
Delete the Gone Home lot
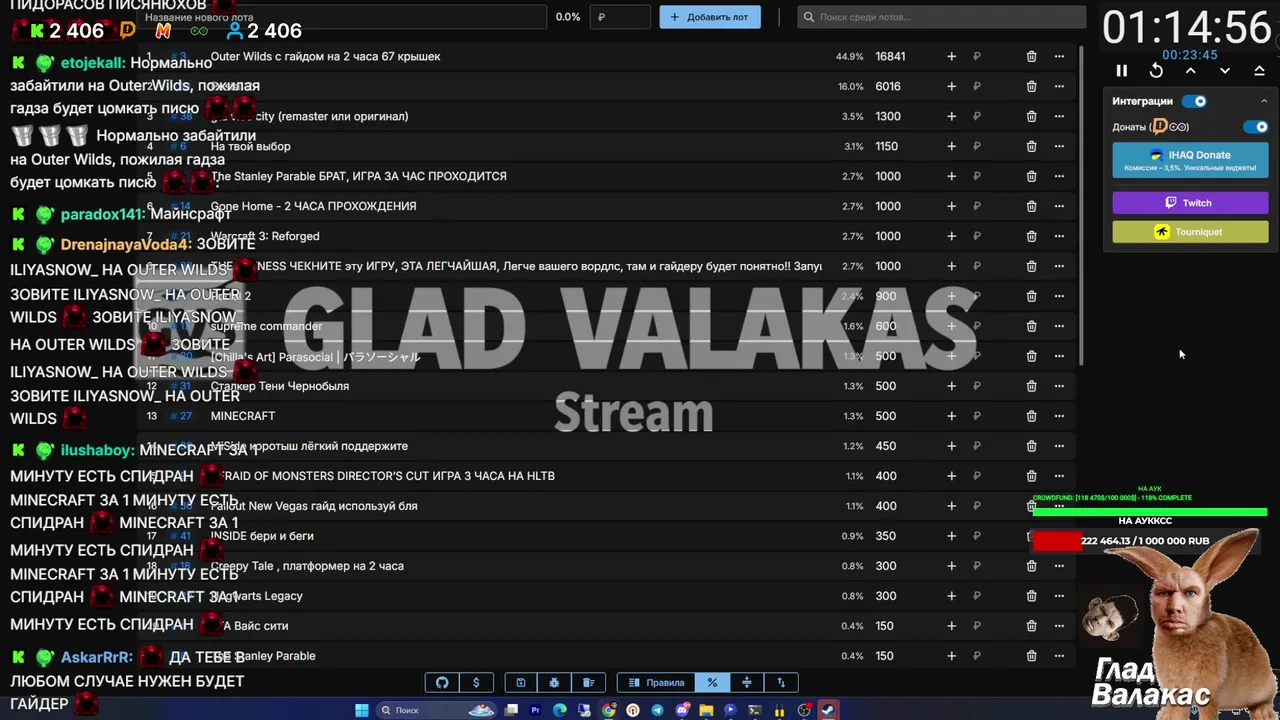click(x=1031, y=207)
